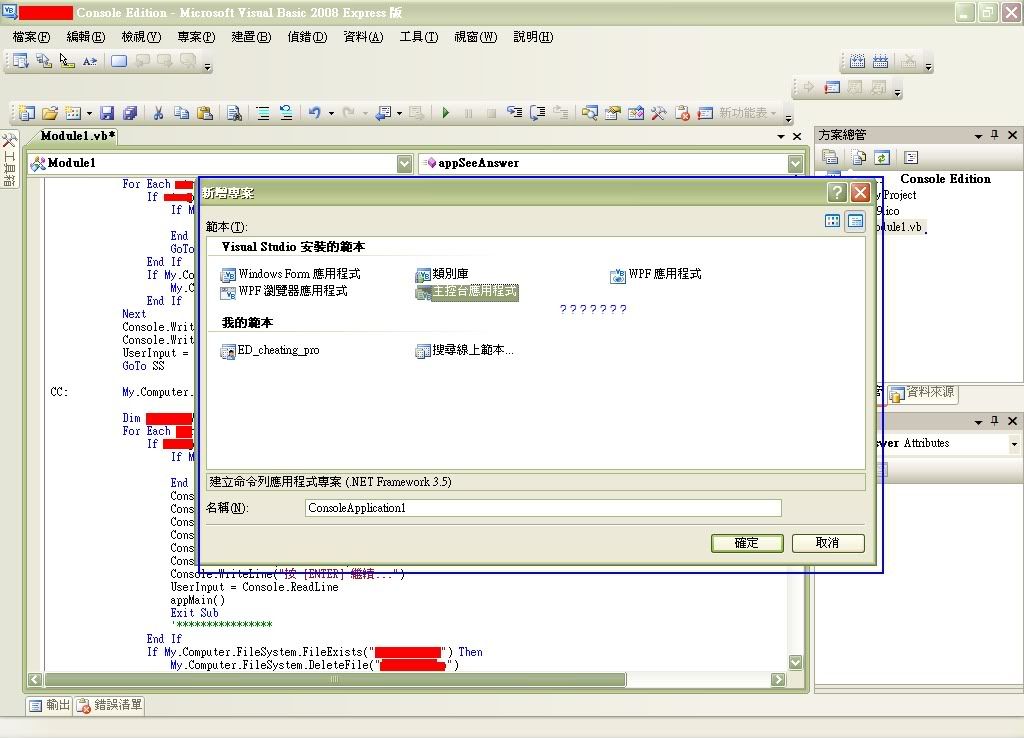
Task: Select the WPF 應用程式 template
Action: (x=656, y=274)
